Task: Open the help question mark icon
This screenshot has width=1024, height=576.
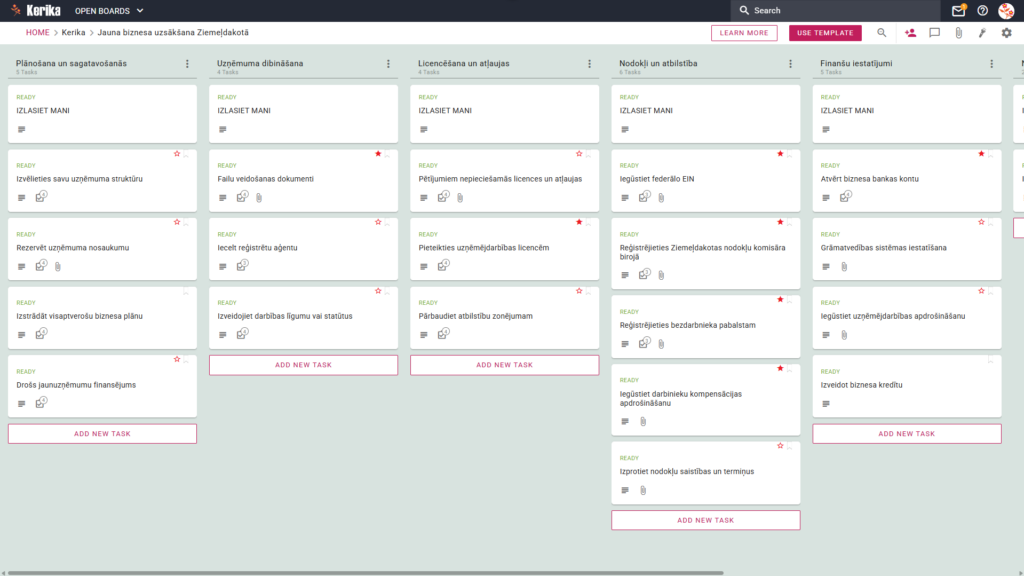Action: (x=982, y=10)
